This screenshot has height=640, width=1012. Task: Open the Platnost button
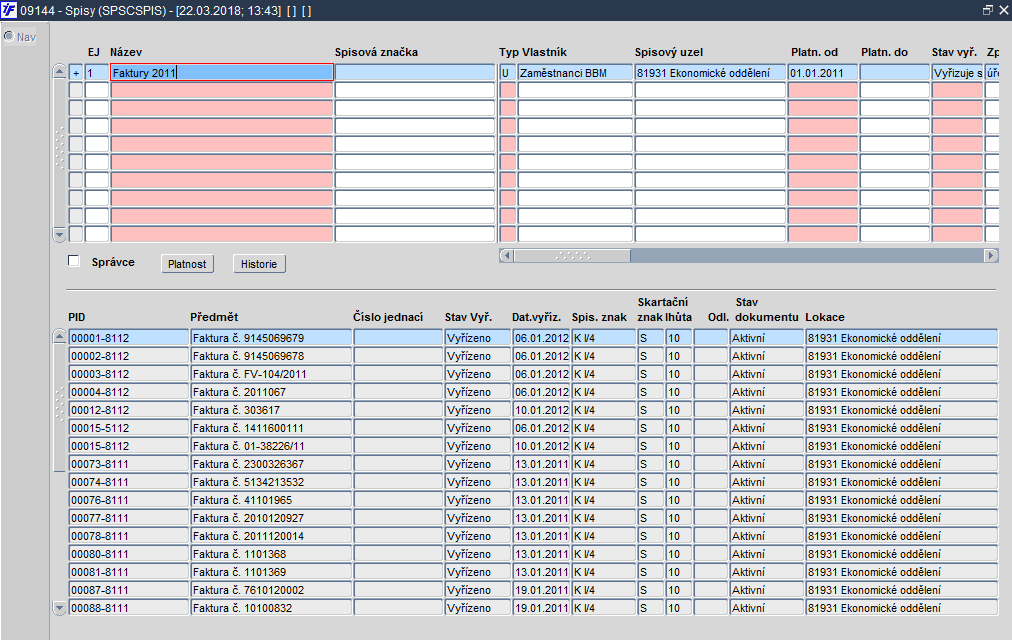[187, 264]
